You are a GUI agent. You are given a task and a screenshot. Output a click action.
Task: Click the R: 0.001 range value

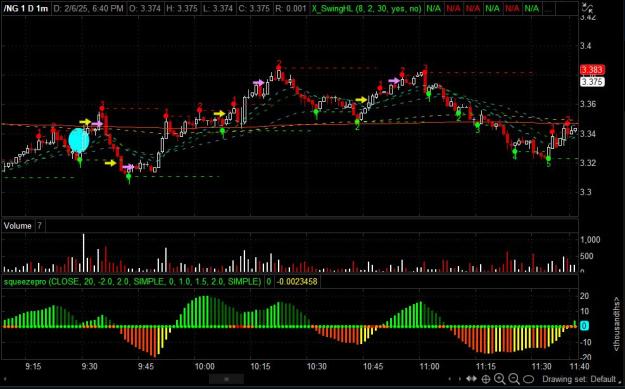click(x=291, y=8)
